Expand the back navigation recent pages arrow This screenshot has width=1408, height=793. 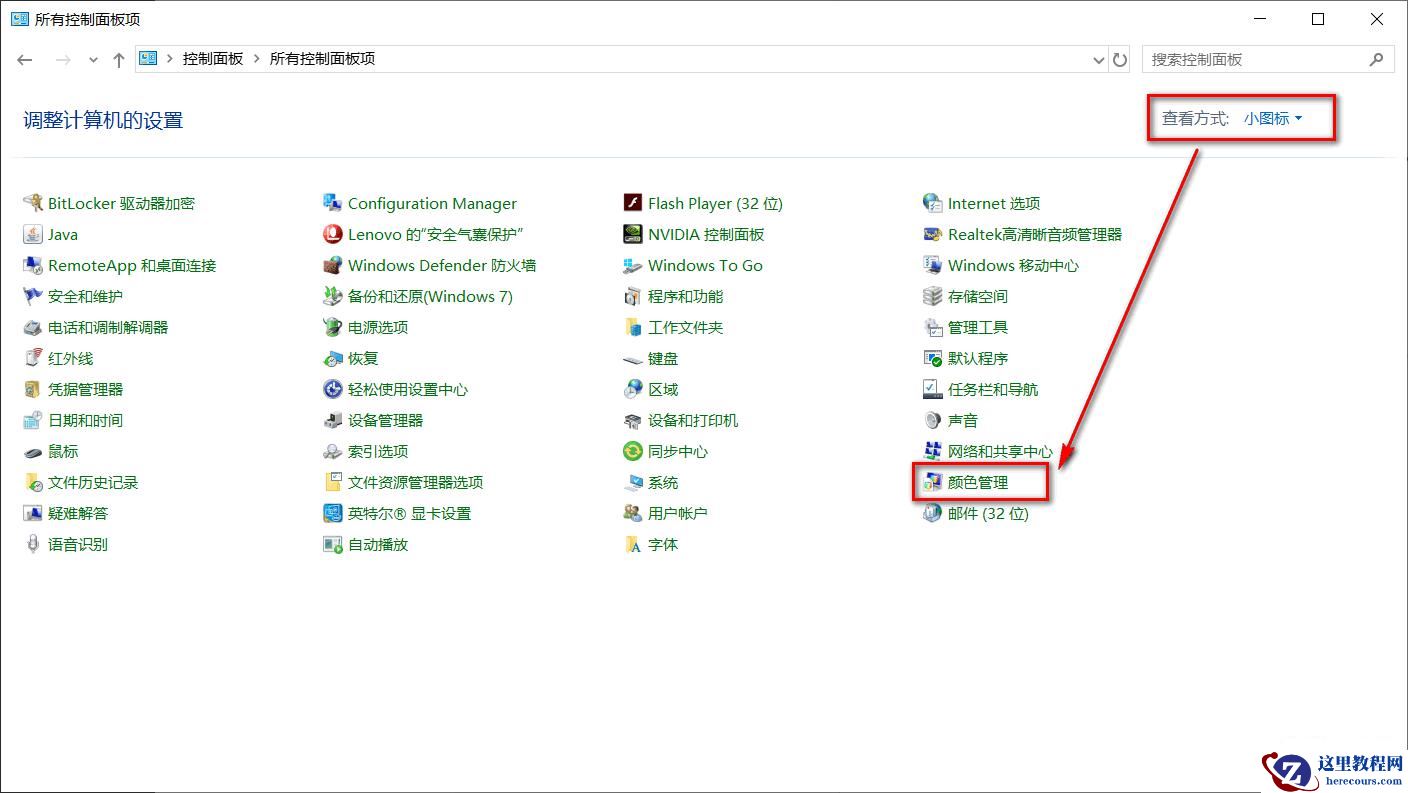[x=93, y=59]
